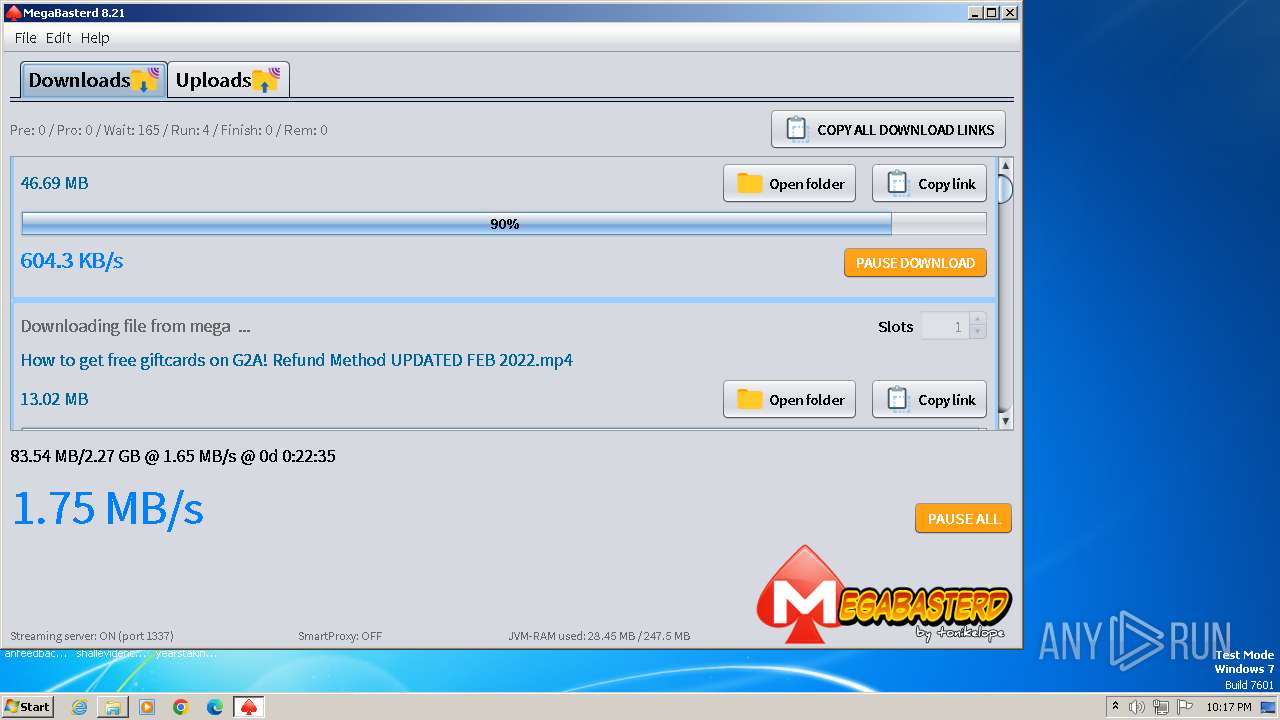Click the network tray icon
Viewport: 1280px width, 720px height.
[x=1161, y=707]
